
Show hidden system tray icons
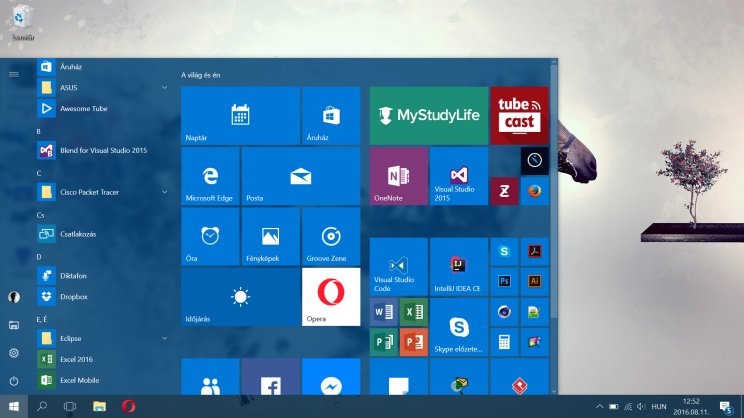(600, 407)
